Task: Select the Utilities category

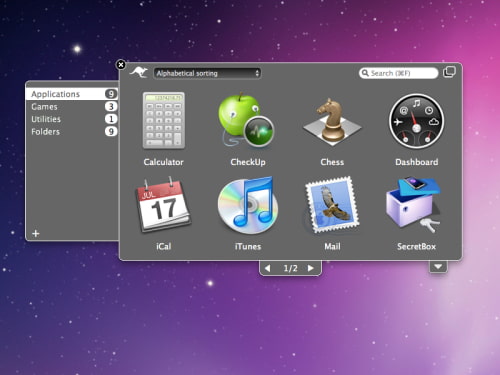Action: [72, 119]
